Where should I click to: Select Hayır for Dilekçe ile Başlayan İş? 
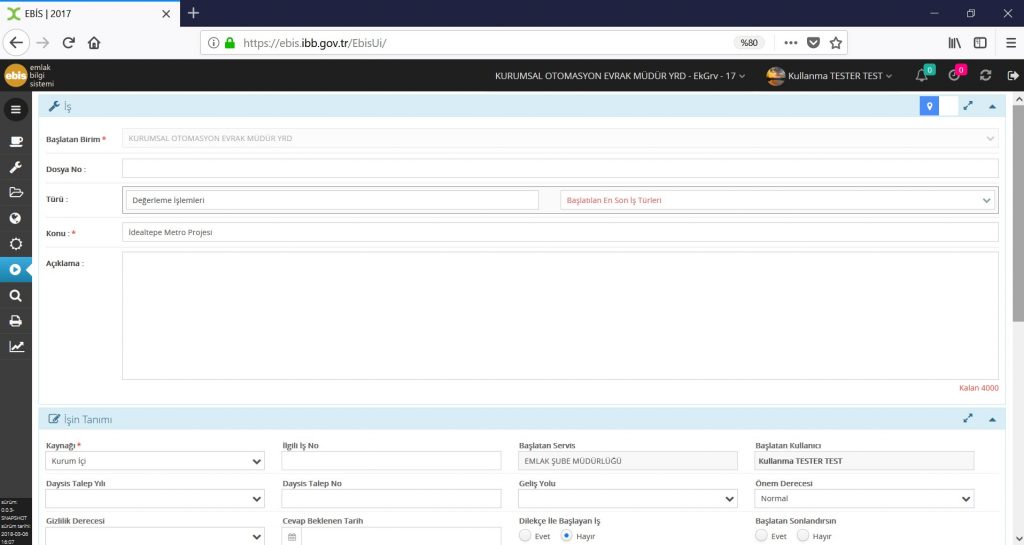point(567,536)
